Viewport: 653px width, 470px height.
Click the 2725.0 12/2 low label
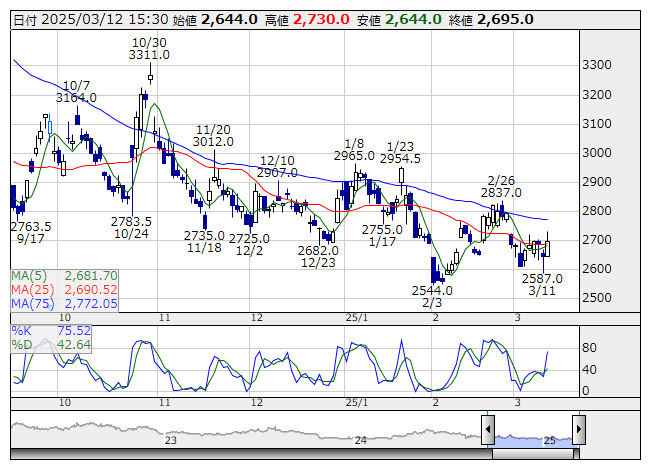click(249, 245)
